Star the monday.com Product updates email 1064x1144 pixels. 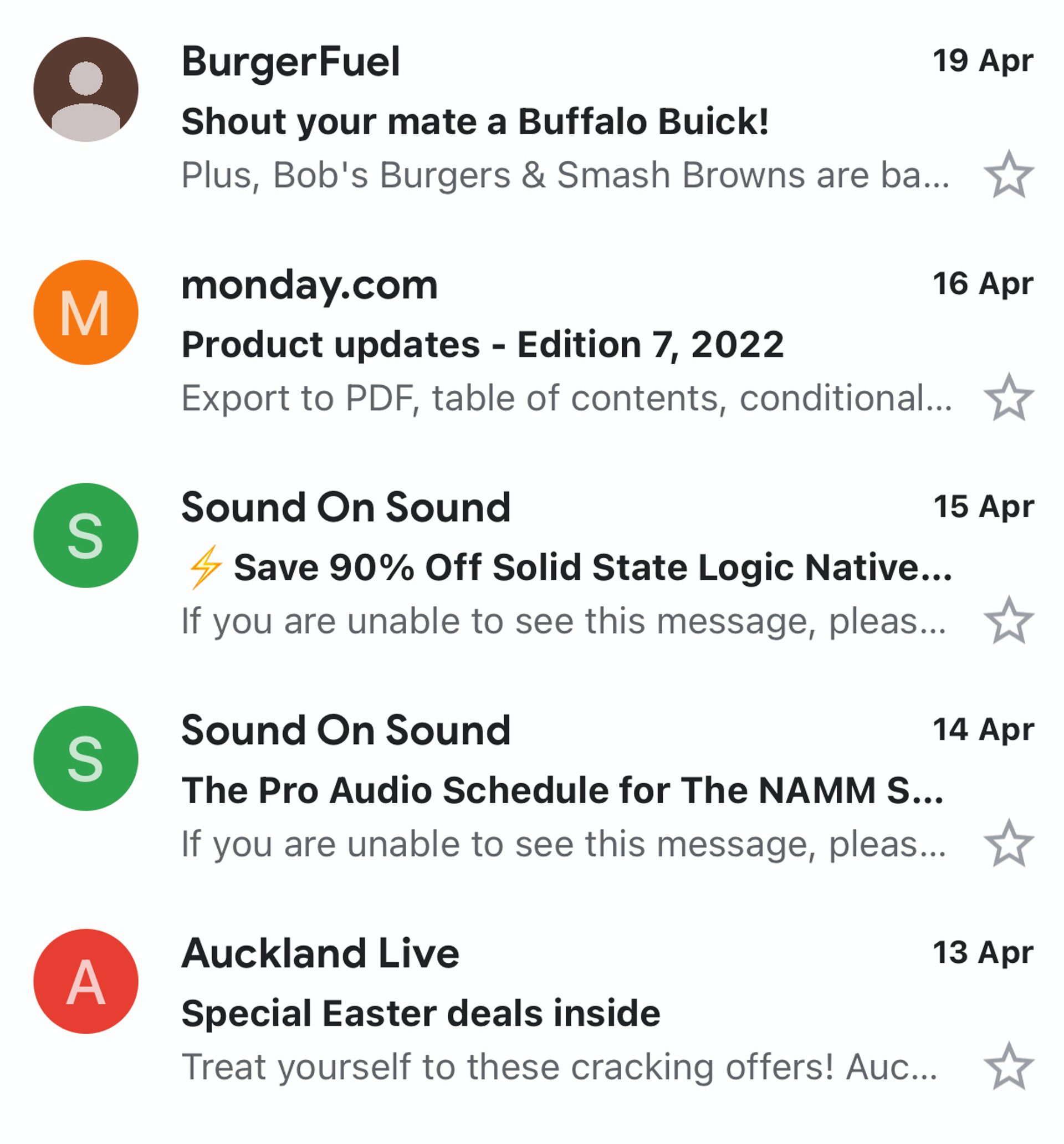1008,397
